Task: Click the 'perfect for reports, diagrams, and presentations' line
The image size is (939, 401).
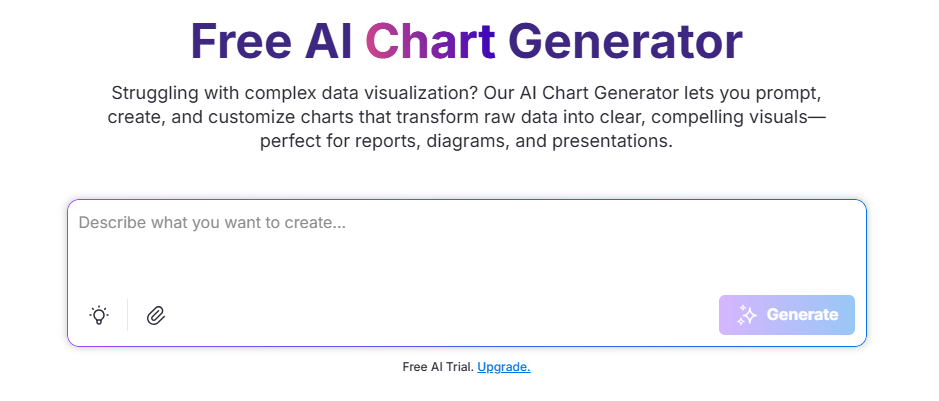Action: 466,141
